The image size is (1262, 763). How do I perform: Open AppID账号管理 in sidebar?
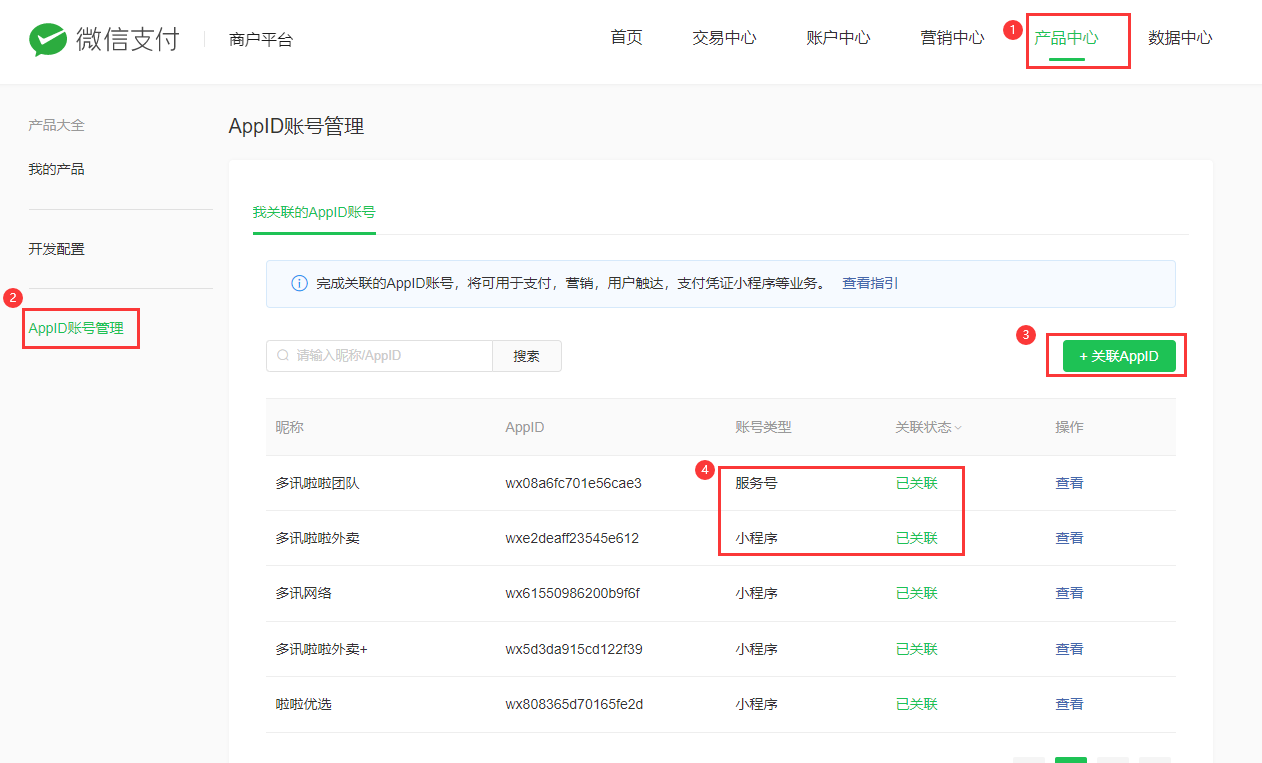[76, 328]
